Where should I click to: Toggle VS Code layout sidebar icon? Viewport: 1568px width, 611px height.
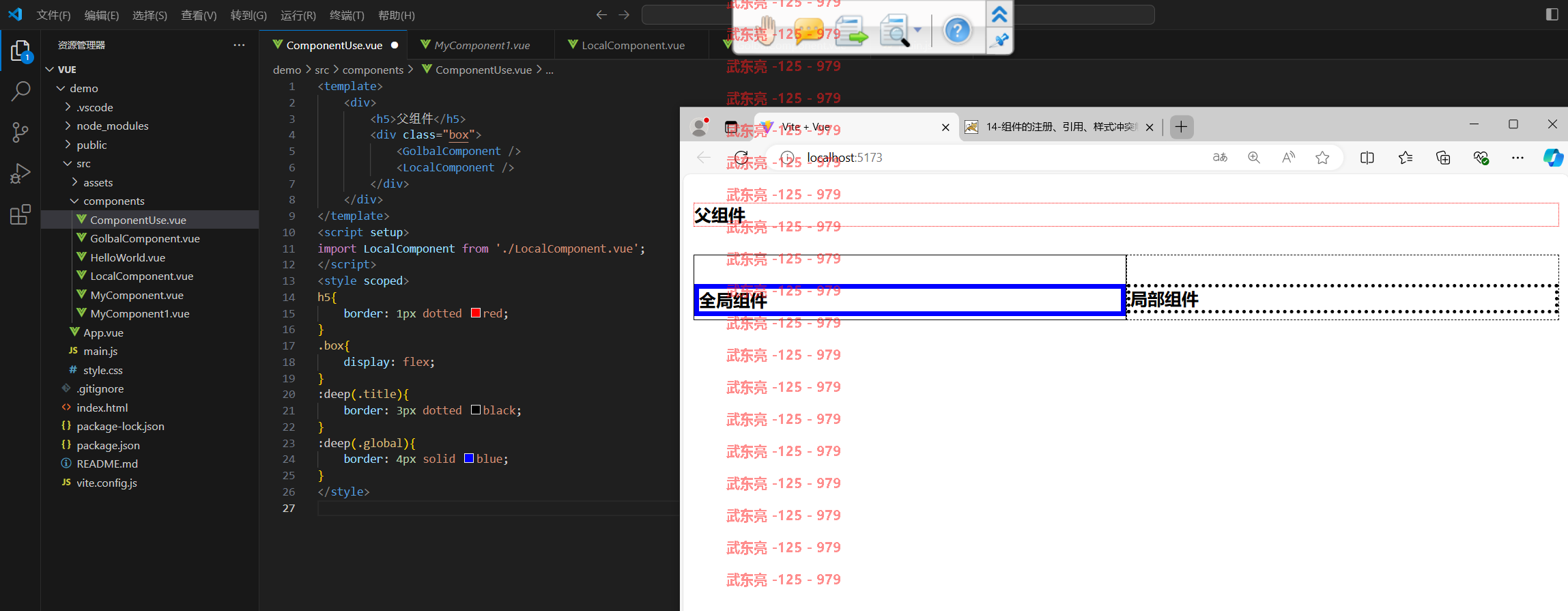(1552, 14)
